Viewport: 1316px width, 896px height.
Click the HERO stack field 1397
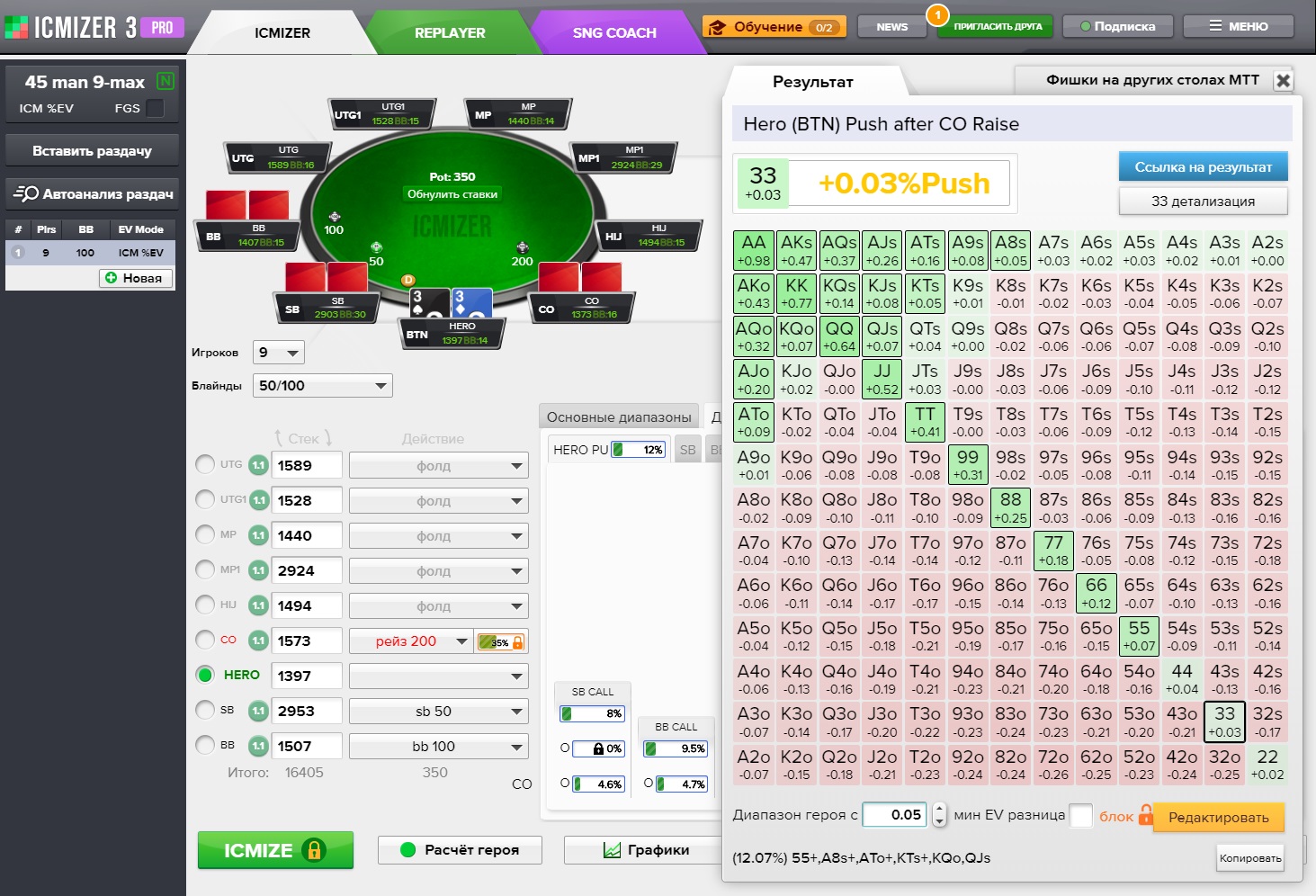point(308,676)
